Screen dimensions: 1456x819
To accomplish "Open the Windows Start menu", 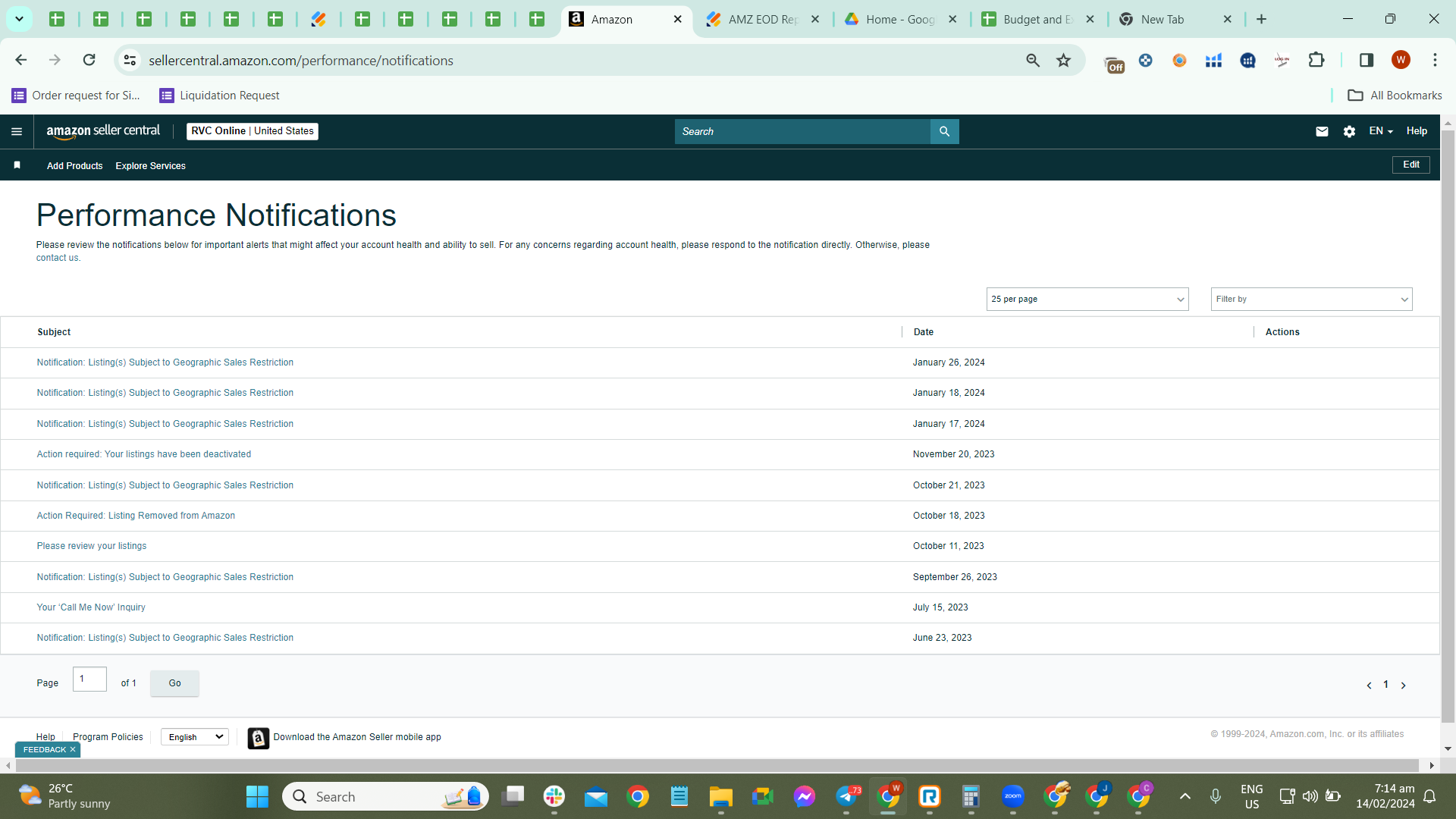I will click(x=257, y=796).
